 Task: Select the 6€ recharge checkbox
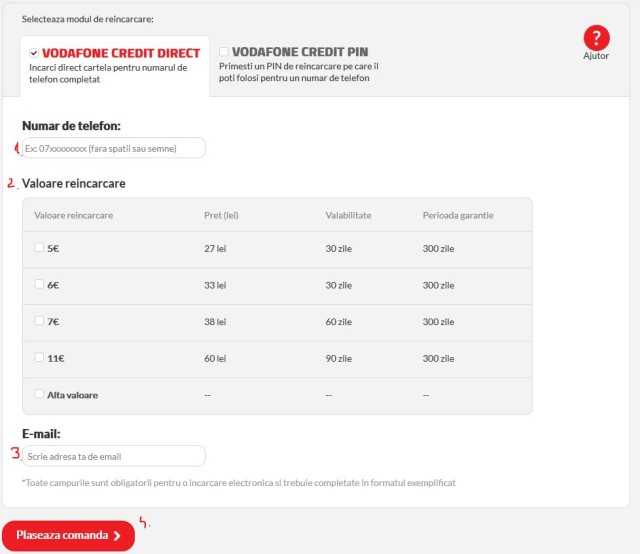(x=39, y=284)
